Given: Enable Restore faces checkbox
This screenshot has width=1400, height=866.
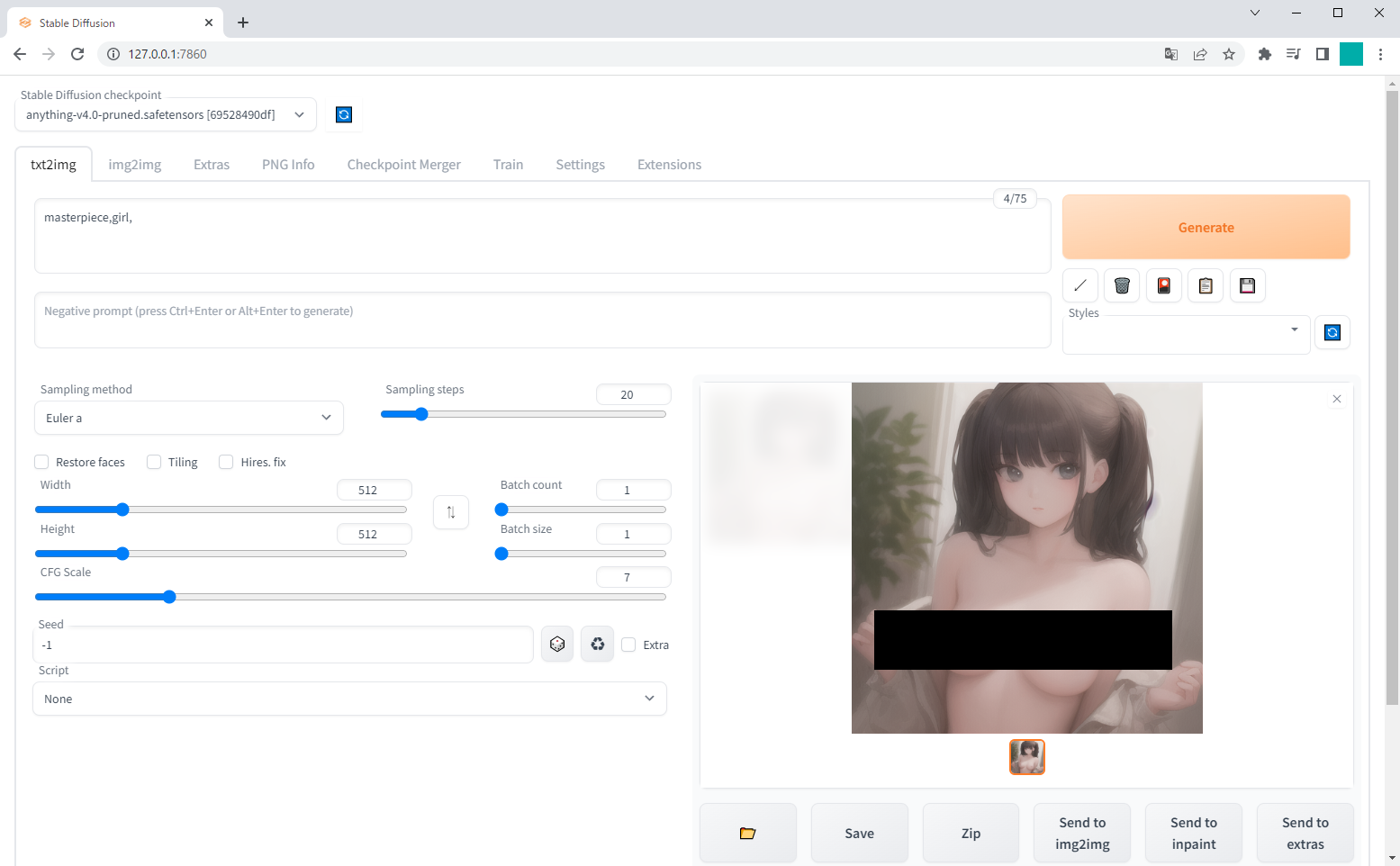Looking at the screenshot, I should (41, 462).
